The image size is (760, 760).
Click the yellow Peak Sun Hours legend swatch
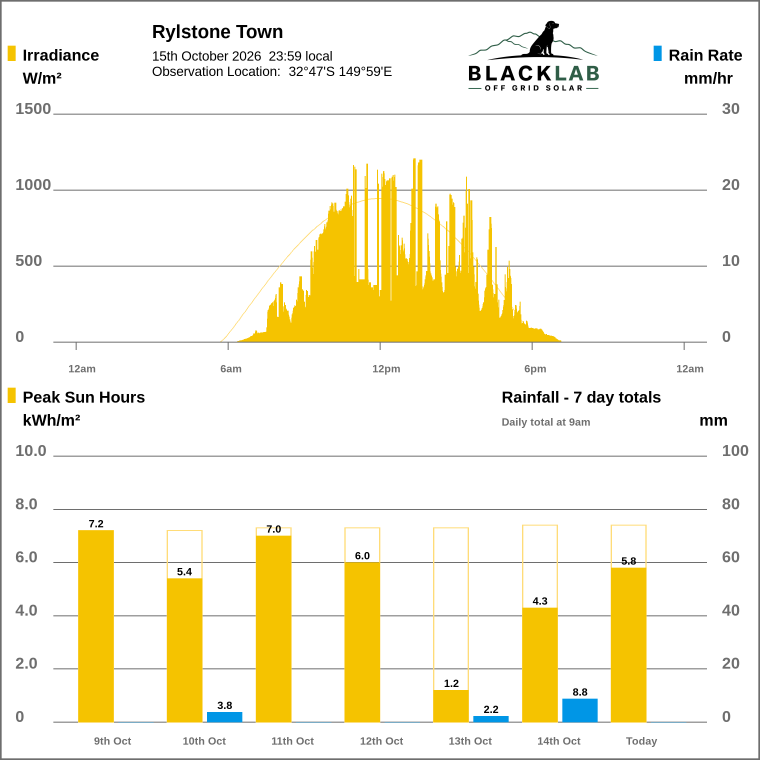[x=12, y=396]
